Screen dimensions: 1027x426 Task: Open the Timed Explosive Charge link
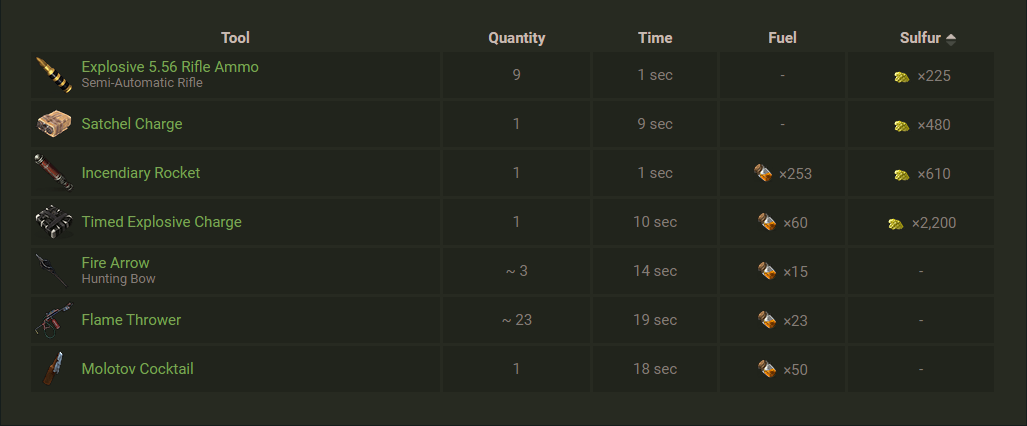click(161, 222)
